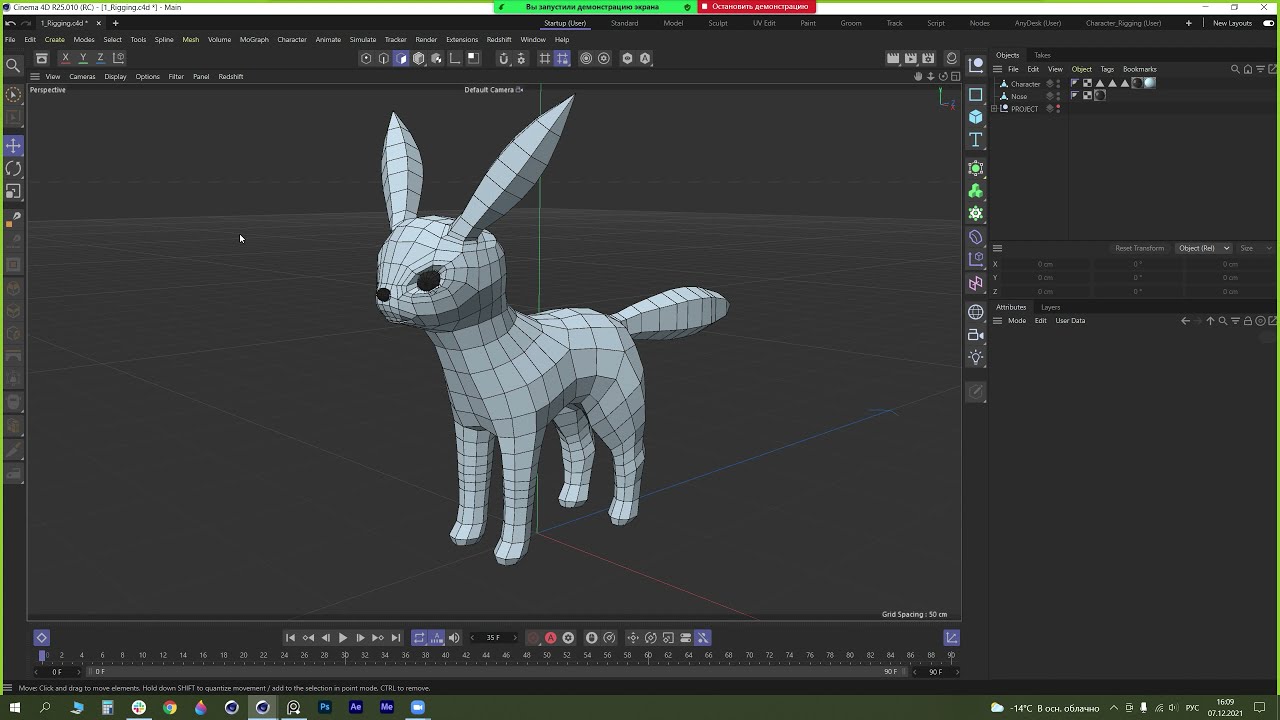
Task: Open Attributes manager hamburger menu
Action: click(x=997, y=321)
